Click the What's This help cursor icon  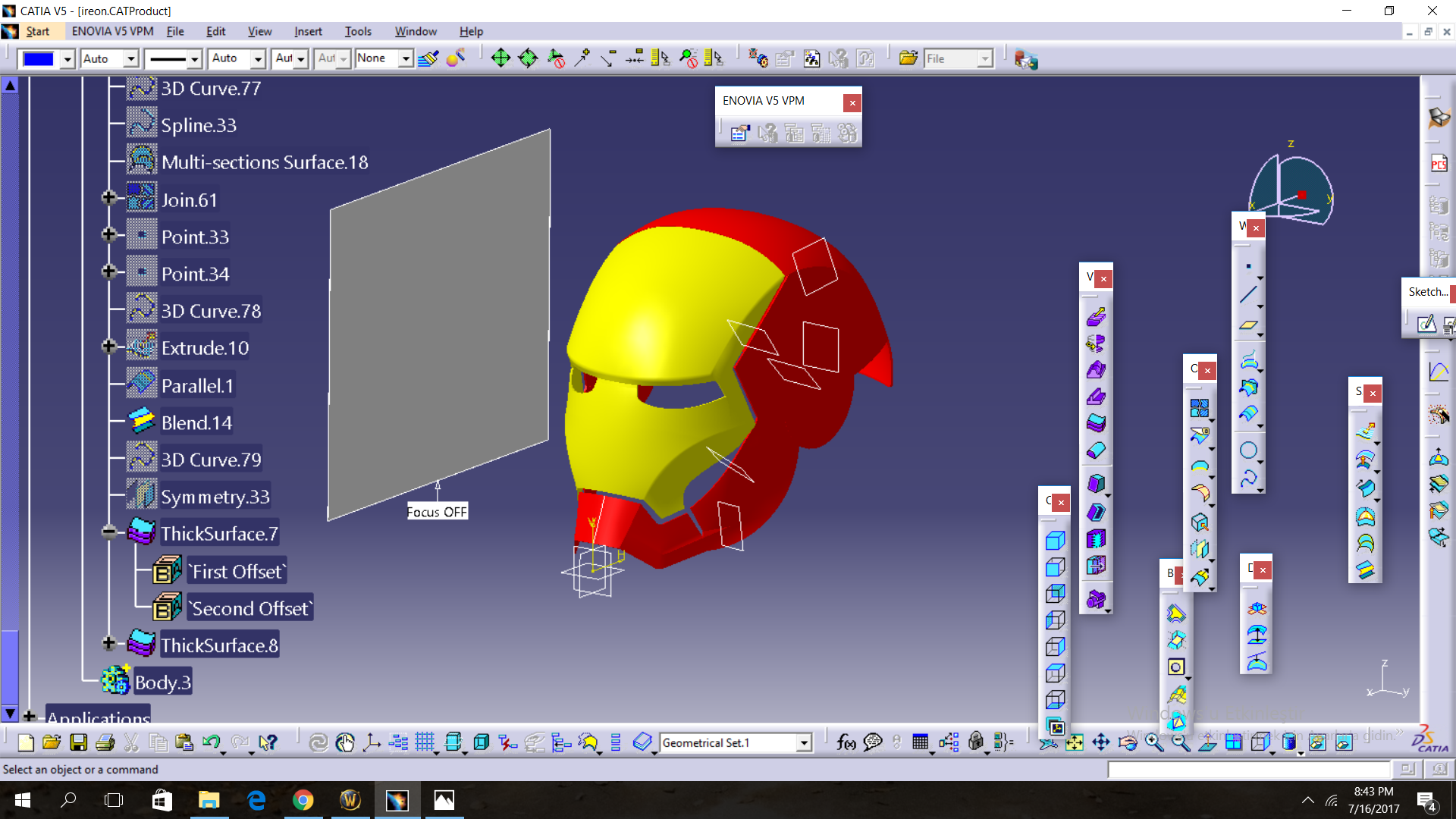tap(268, 742)
